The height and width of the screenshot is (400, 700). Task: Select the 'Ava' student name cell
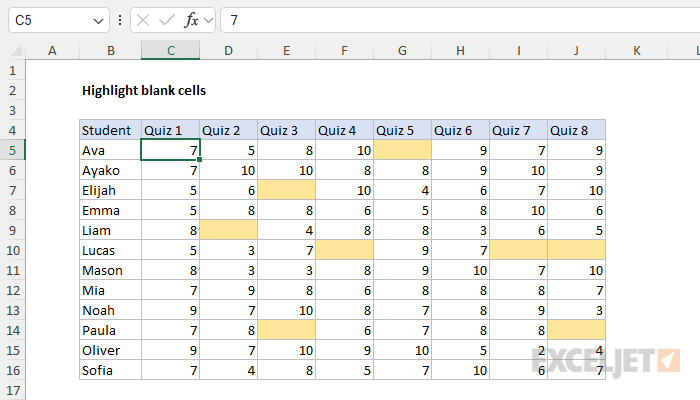point(111,150)
